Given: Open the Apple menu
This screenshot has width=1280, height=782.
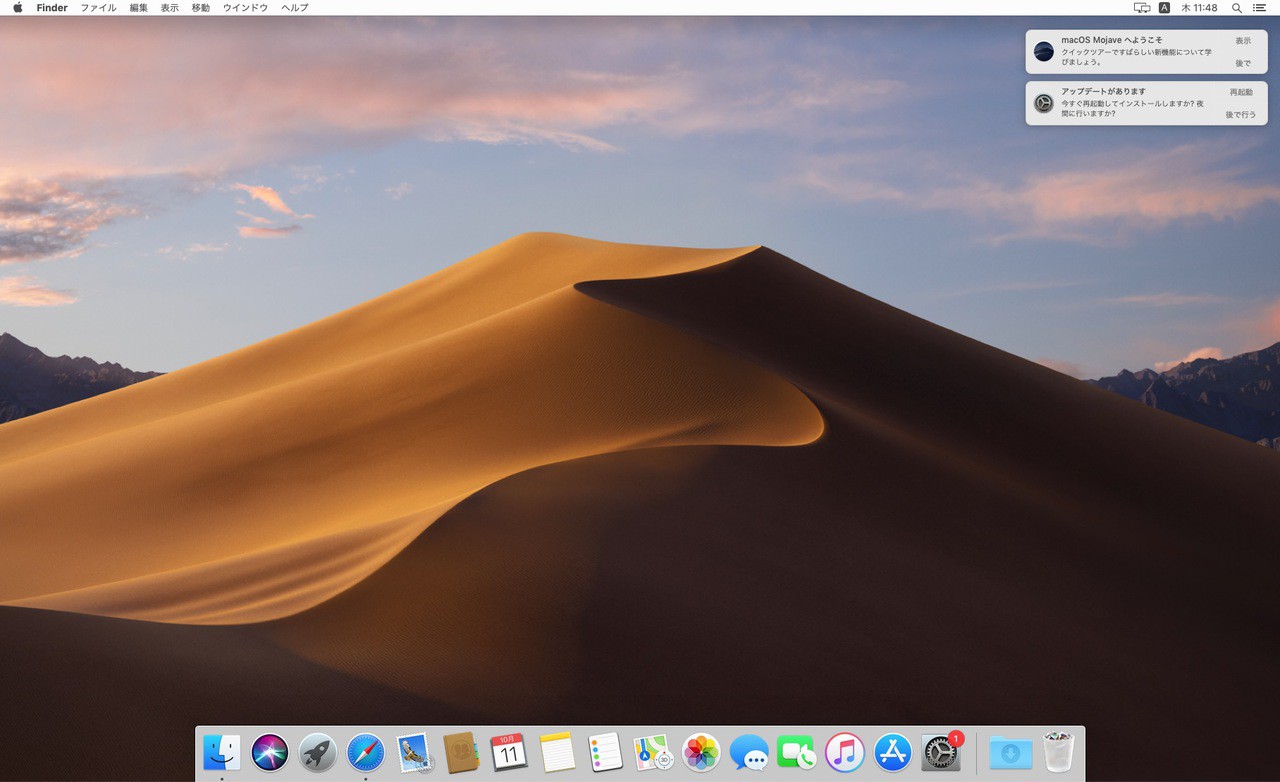Looking at the screenshot, I should (x=17, y=8).
